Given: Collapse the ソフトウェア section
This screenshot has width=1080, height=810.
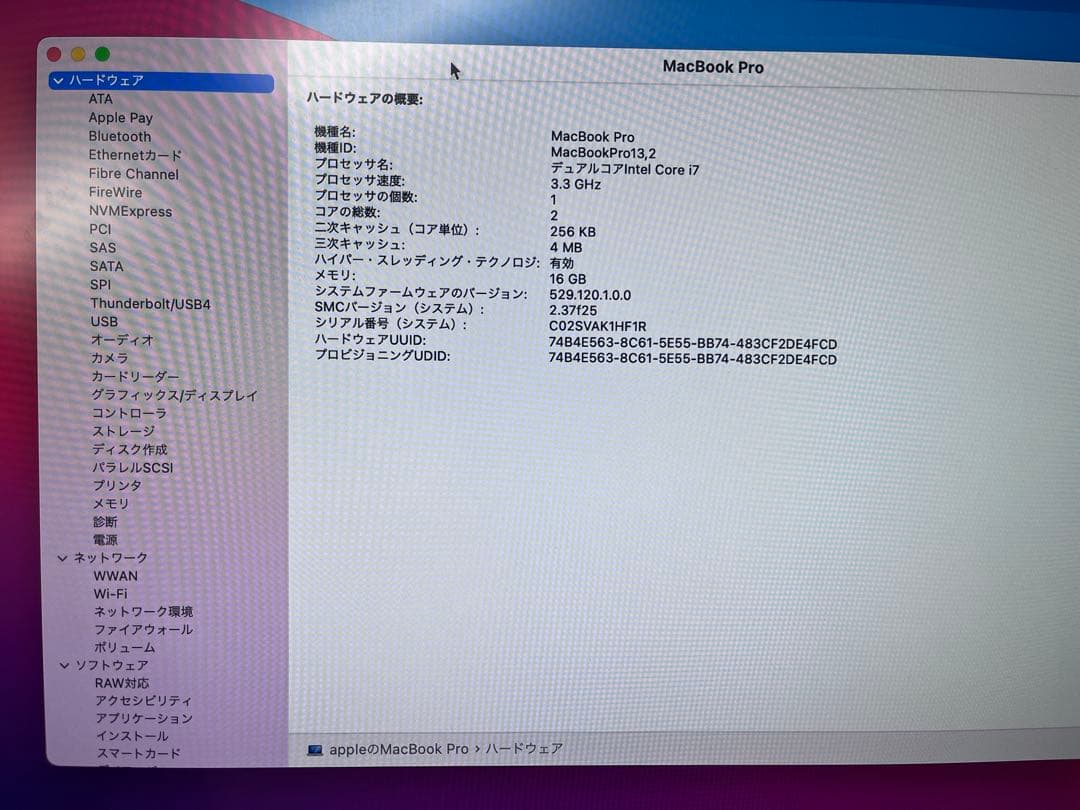Looking at the screenshot, I should (x=63, y=664).
